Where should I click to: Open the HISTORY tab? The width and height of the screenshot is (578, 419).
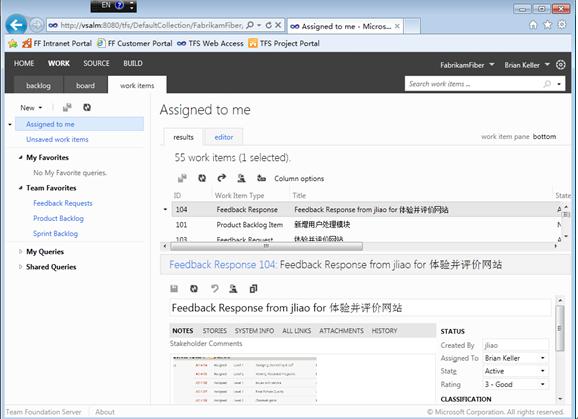click(x=384, y=331)
